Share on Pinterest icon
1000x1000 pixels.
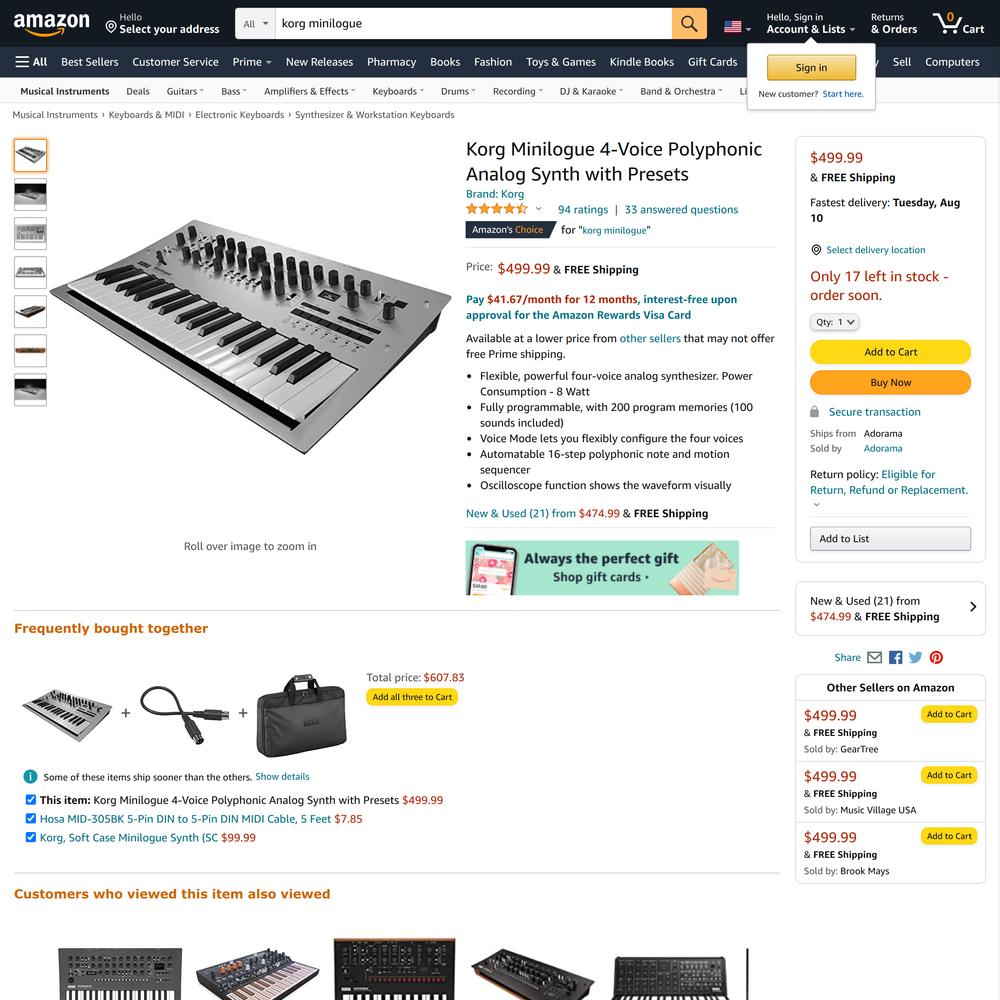(936, 657)
